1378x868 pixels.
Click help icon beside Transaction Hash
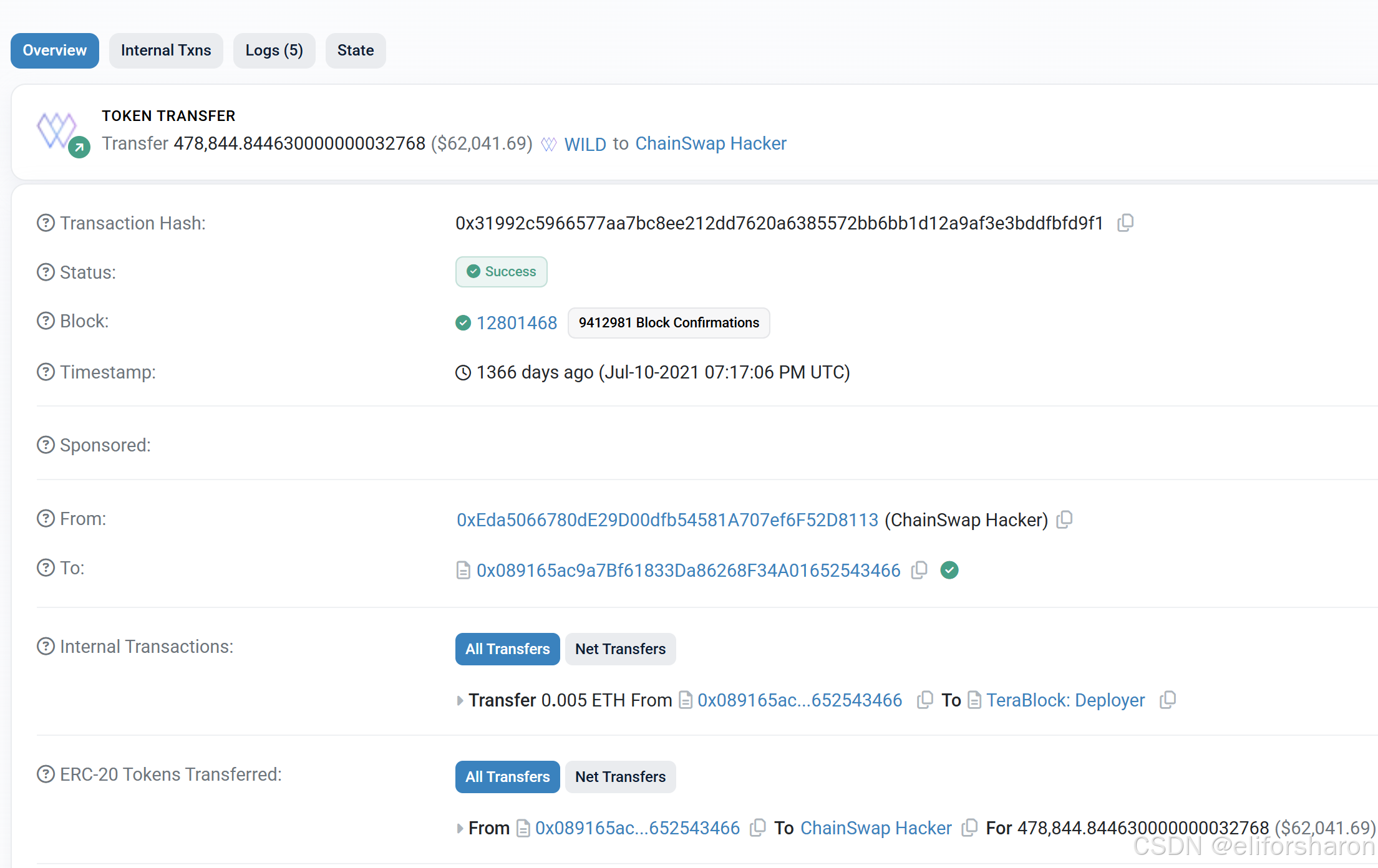46,223
